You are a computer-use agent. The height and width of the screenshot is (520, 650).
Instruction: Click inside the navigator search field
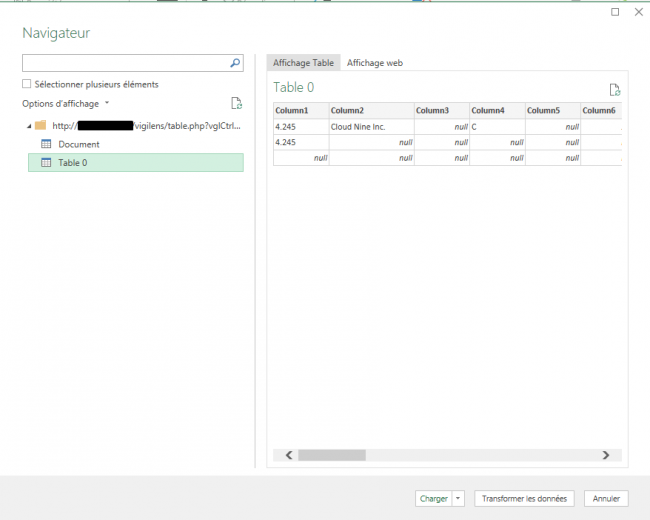coord(125,63)
